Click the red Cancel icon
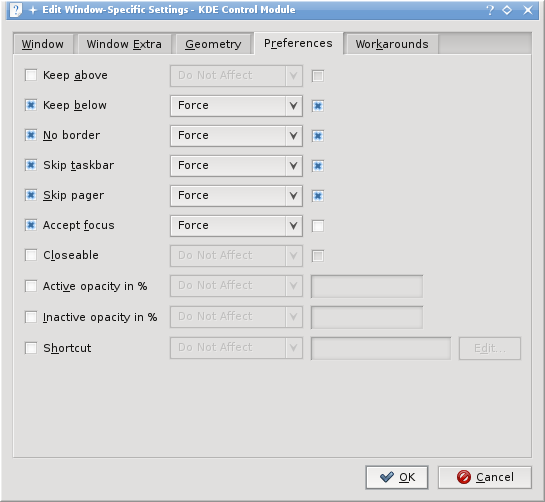 click(x=463, y=477)
